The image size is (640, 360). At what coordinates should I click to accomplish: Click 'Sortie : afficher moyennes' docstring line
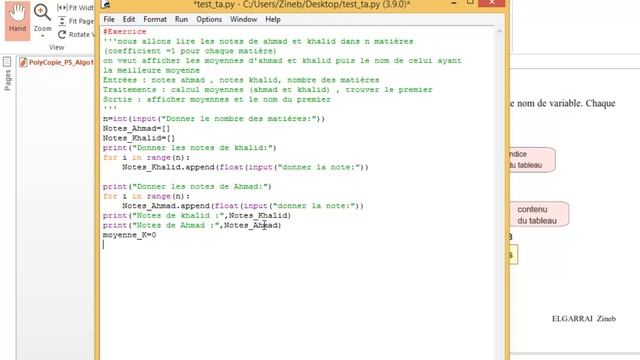[x=217, y=100]
